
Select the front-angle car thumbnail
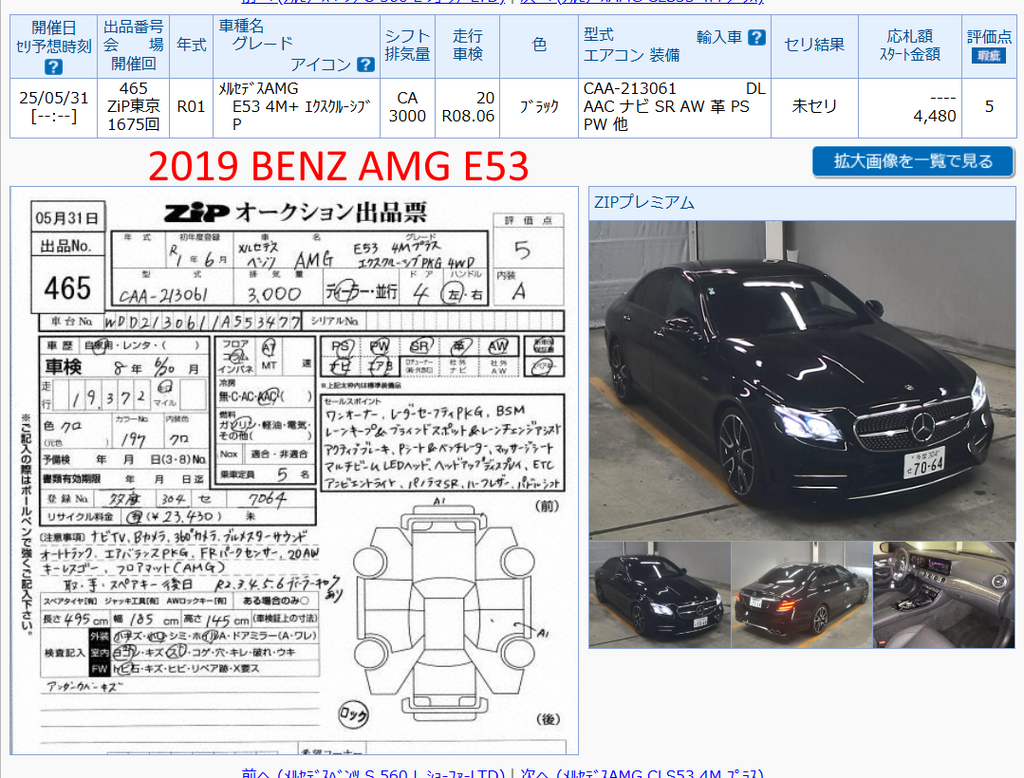[660, 594]
